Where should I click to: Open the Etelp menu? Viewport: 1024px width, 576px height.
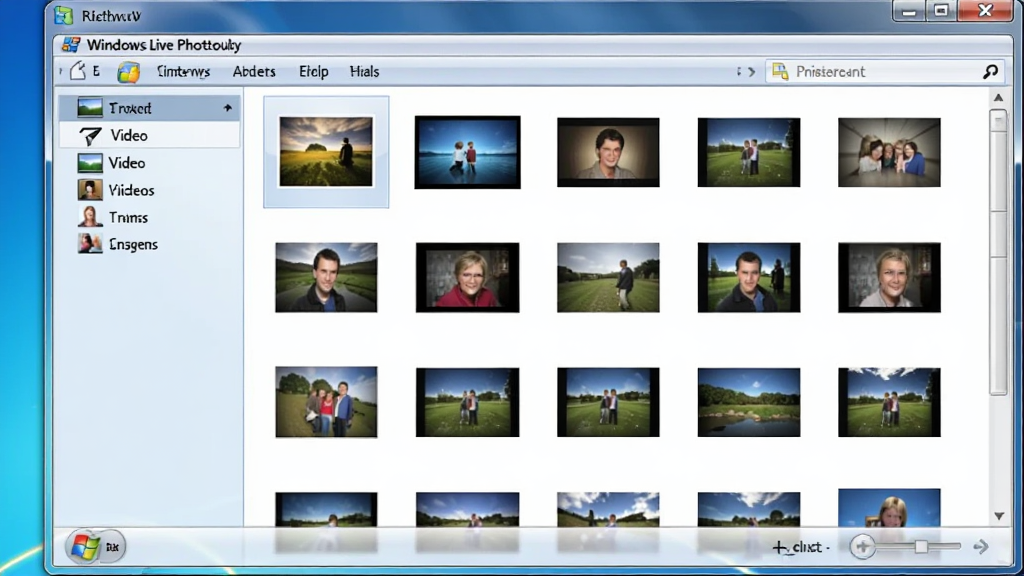[x=313, y=71]
